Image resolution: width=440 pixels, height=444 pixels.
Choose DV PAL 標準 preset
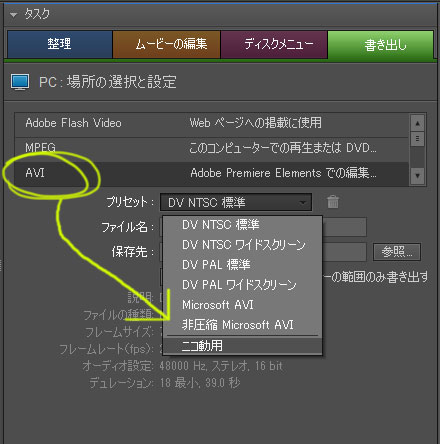[x=243, y=265]
